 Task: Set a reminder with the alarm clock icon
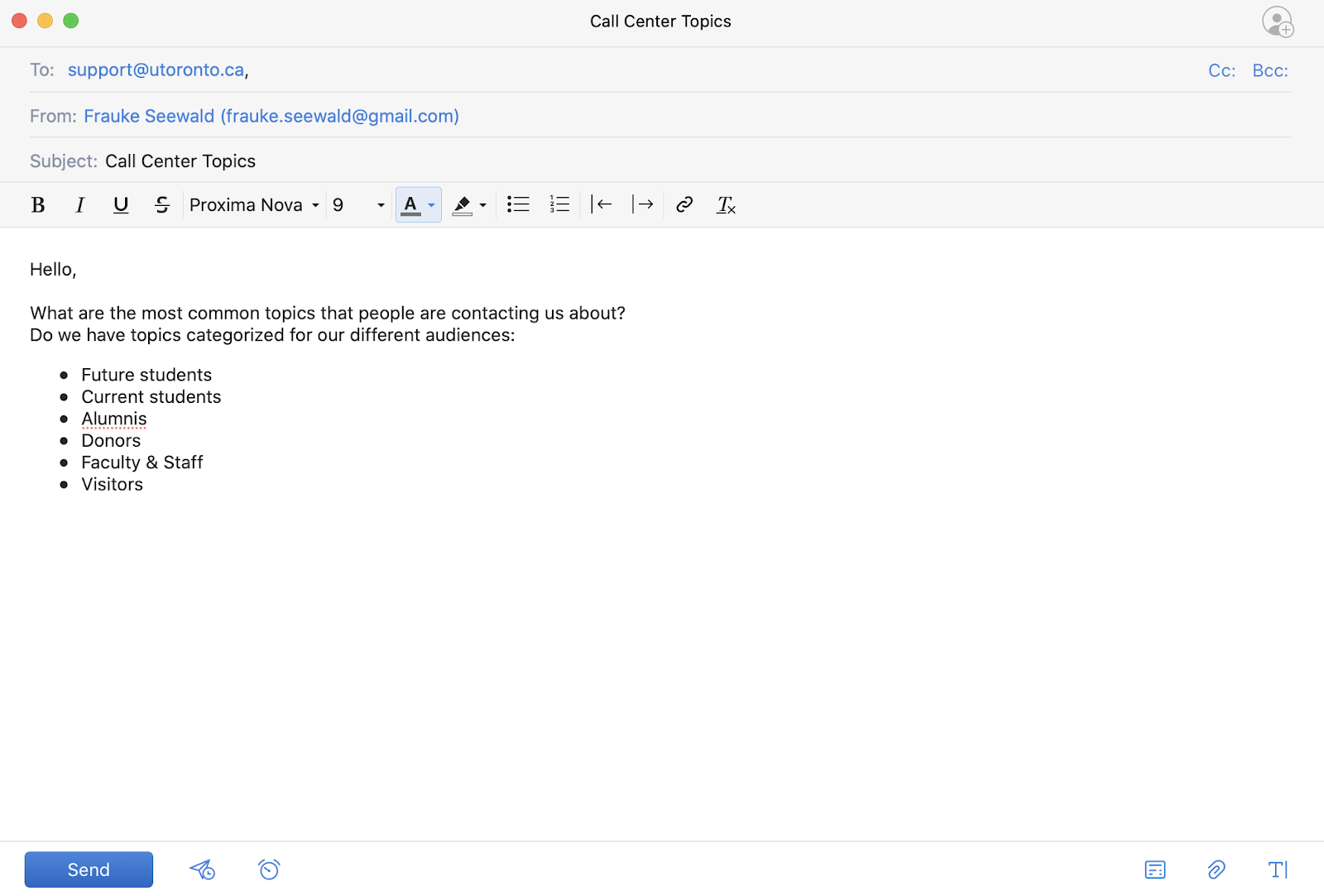269,870
